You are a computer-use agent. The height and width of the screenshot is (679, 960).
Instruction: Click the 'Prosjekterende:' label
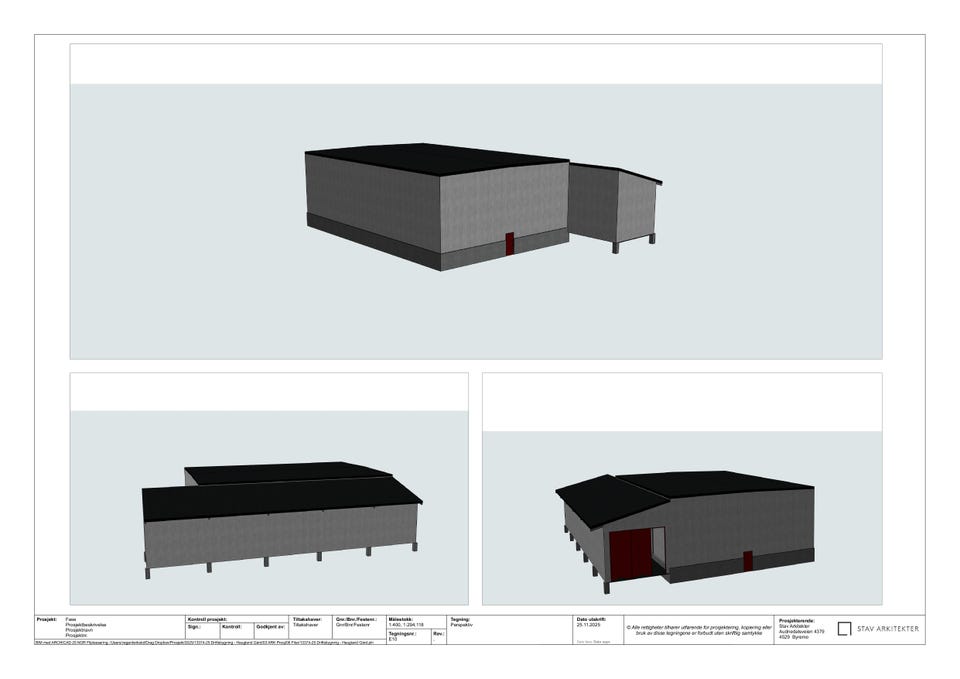click(x=797, y=621)
